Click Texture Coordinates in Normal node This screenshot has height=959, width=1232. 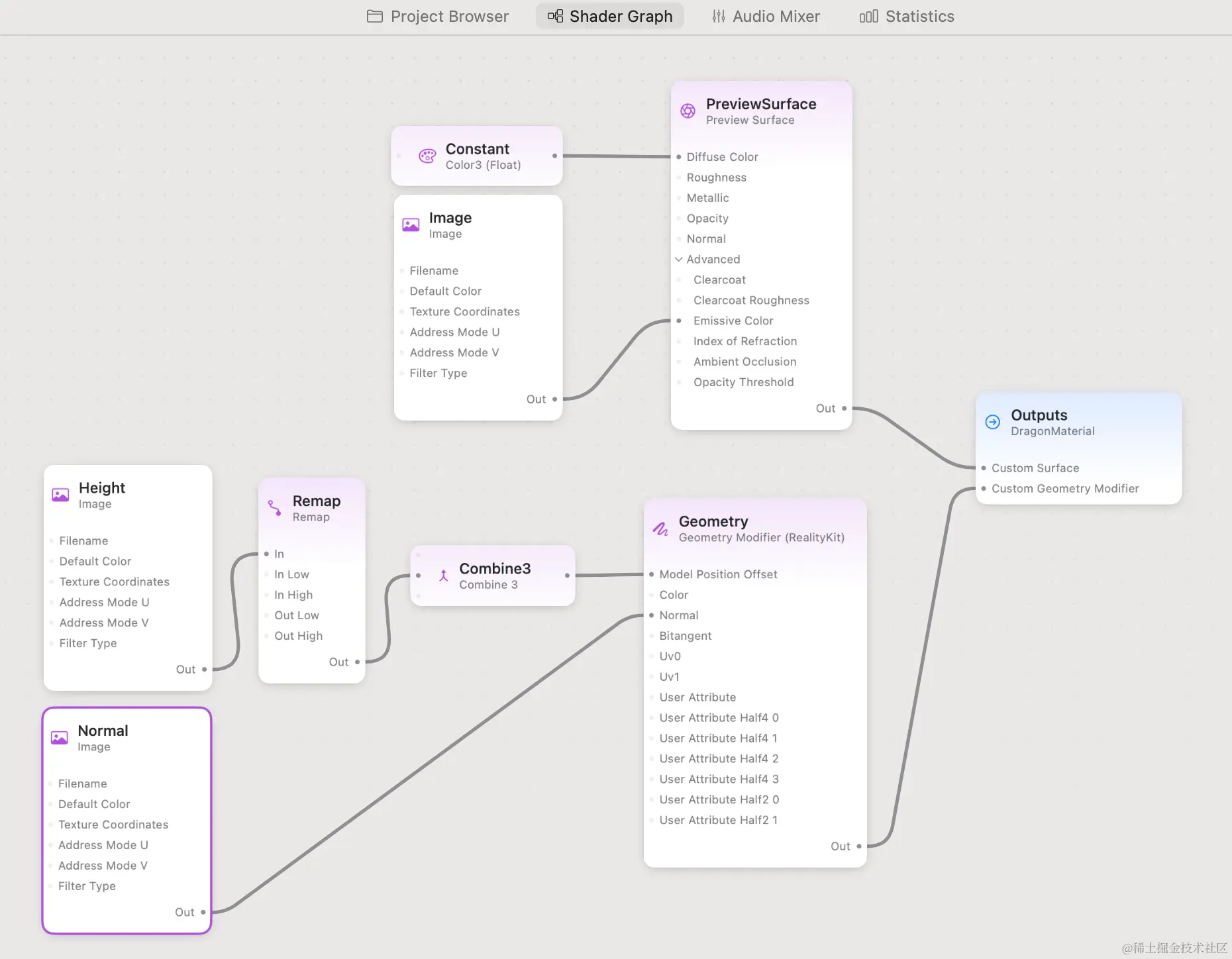coord(113,825)
